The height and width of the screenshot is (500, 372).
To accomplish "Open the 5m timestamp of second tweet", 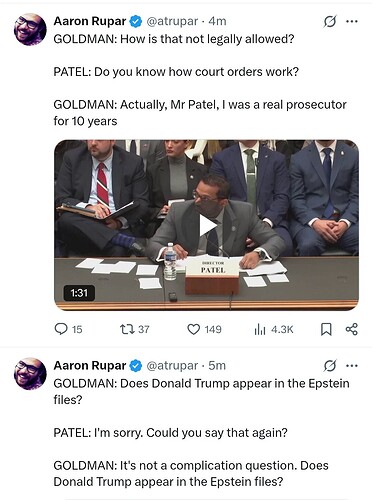I will (x=217, y=366).
